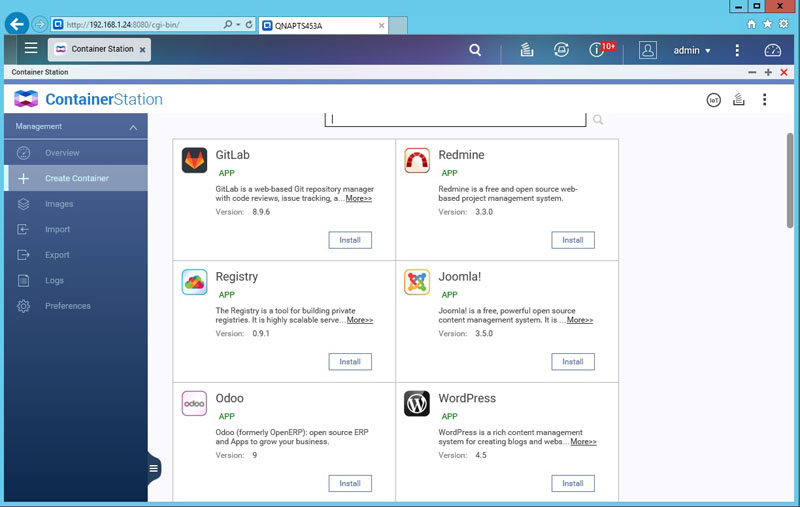Open Container Station background tasks stack icon

click(738, 99)
